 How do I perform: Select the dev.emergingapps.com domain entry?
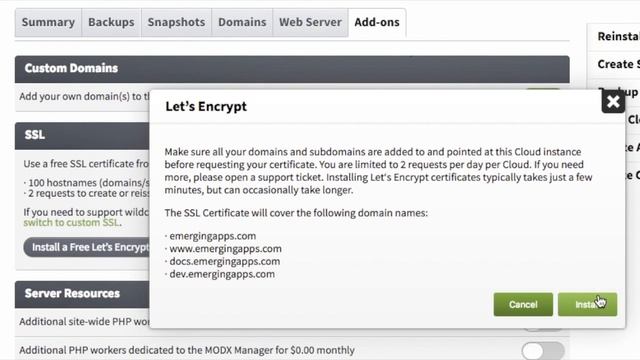(222, 274)
